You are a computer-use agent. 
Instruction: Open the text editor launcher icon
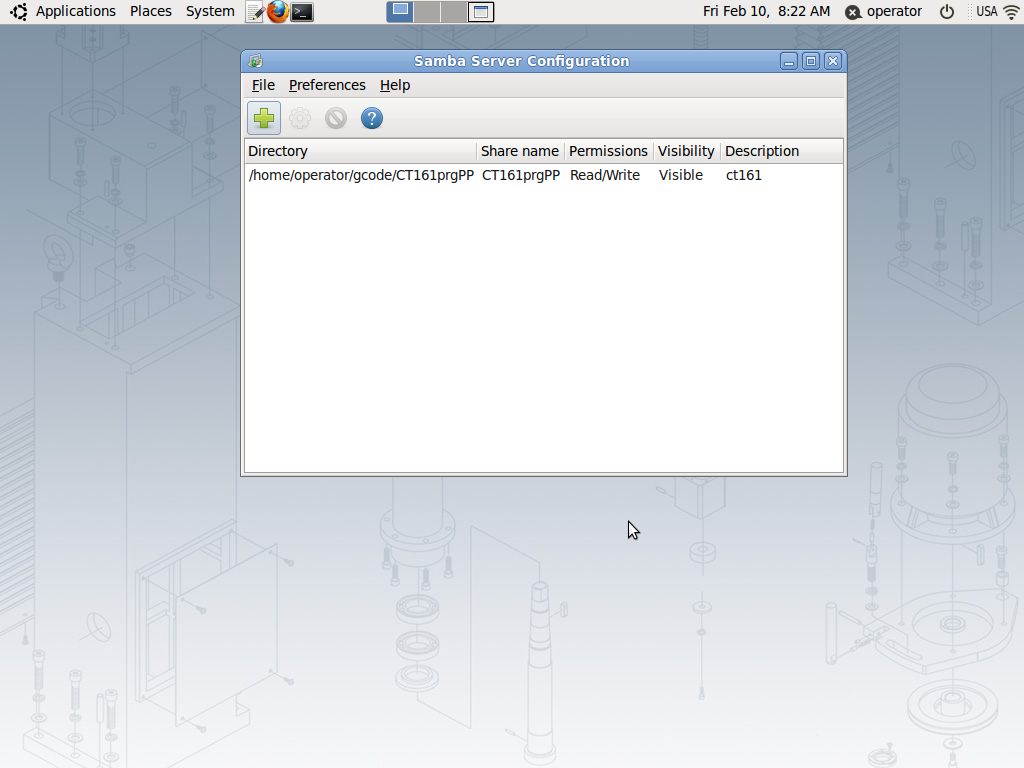(255, 12)
